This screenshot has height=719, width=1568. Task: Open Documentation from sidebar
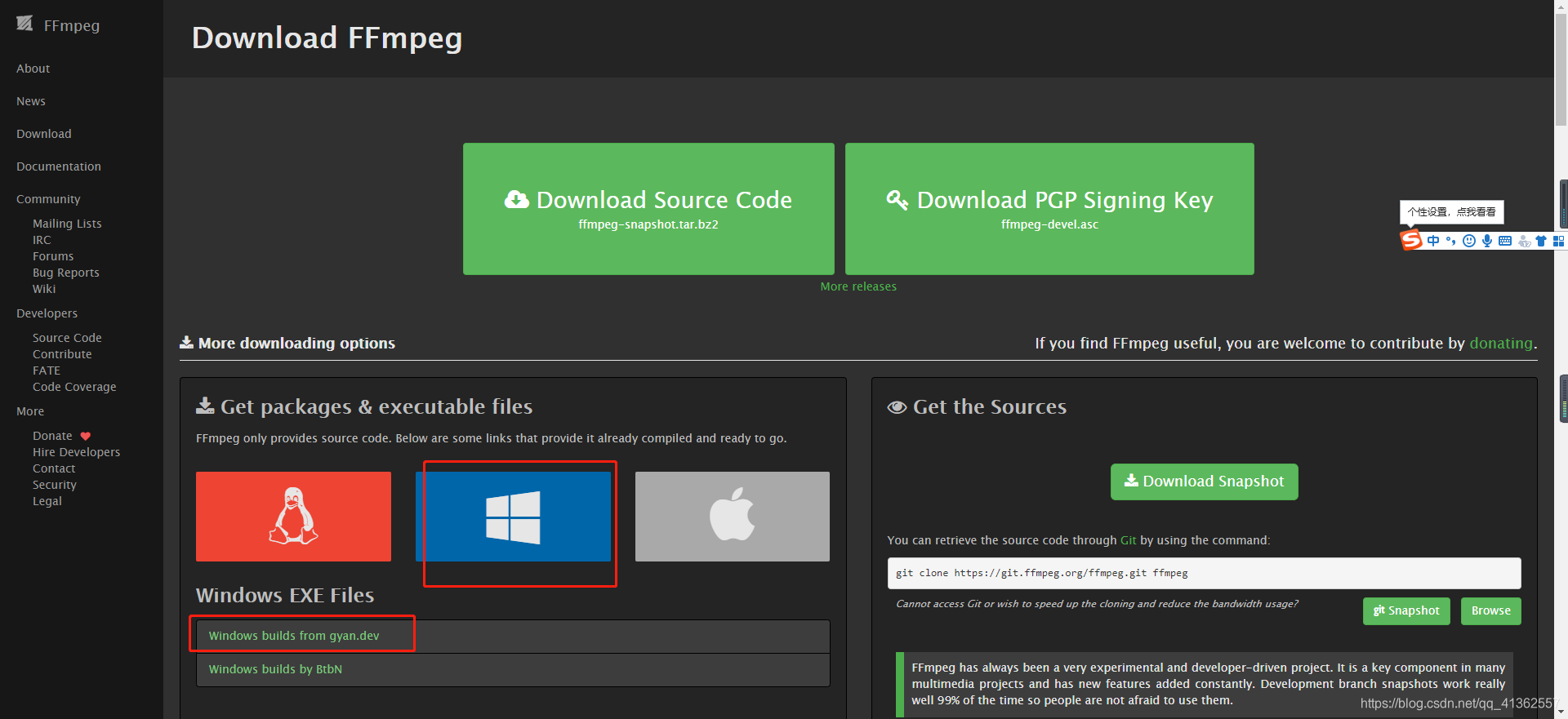click(x=59, y=166)
